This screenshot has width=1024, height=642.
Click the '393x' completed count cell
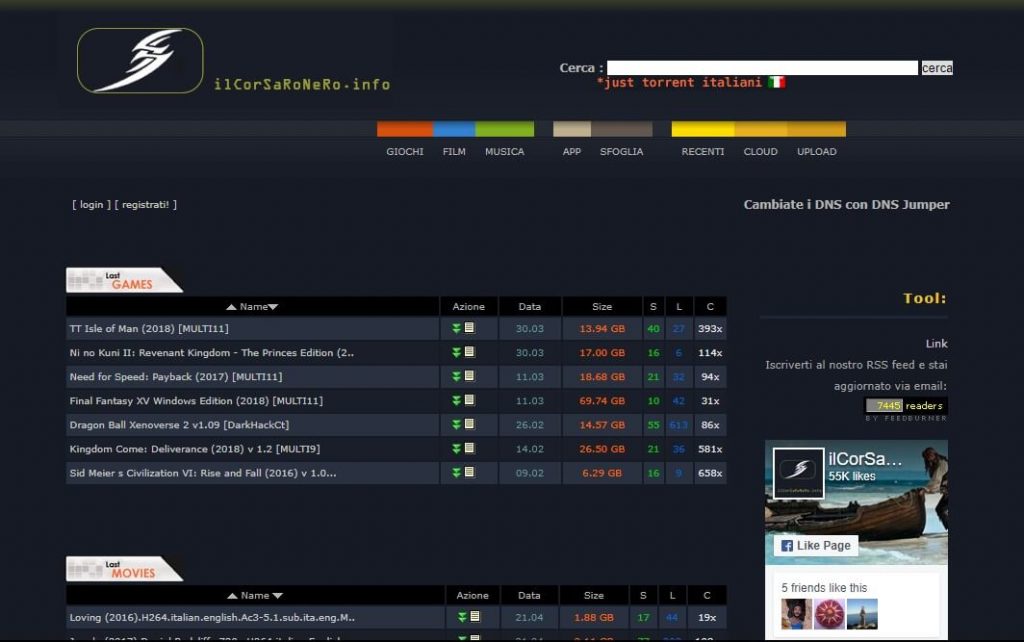710,329
